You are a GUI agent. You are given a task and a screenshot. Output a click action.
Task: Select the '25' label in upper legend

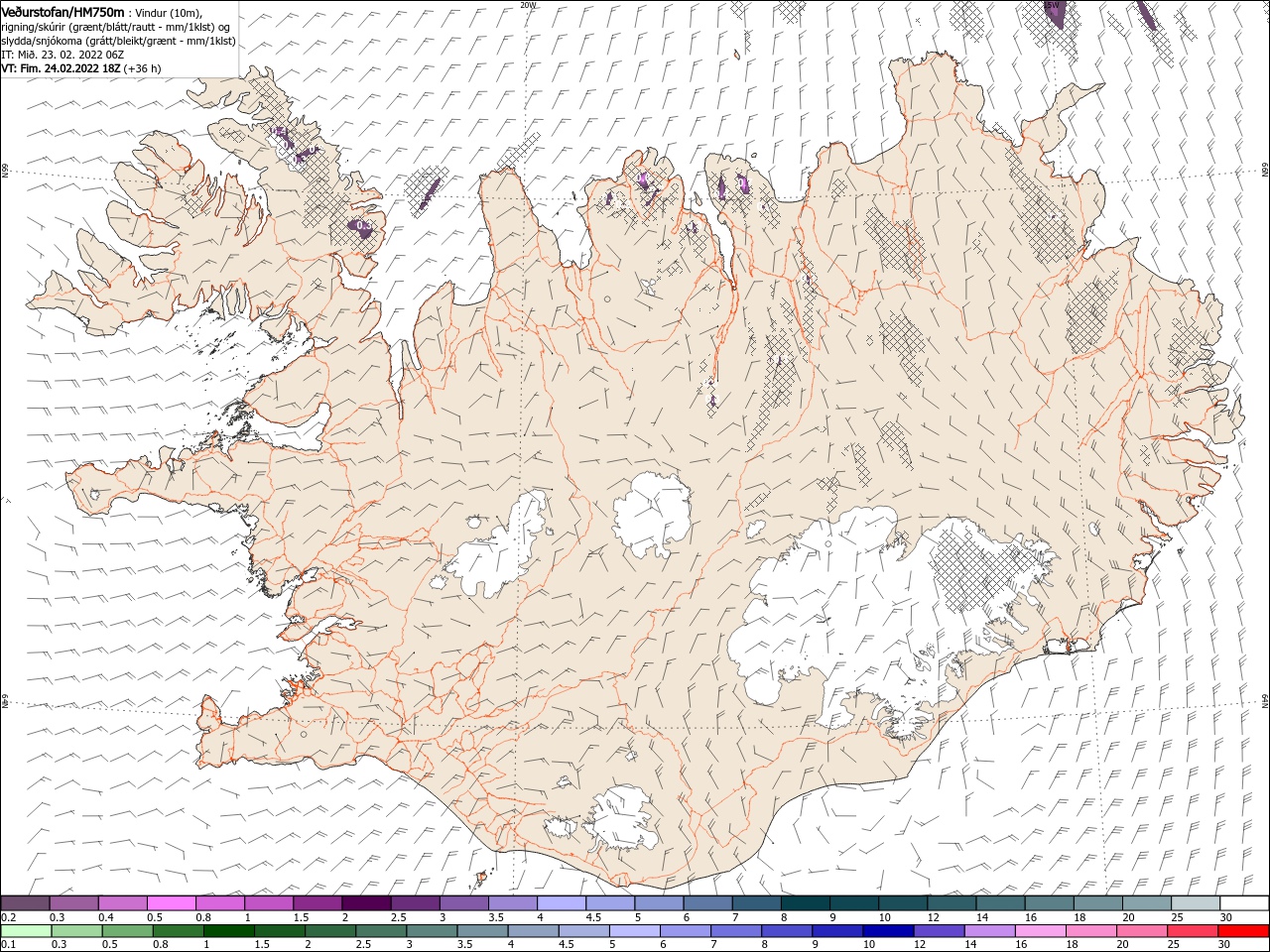click(1176, 917)
